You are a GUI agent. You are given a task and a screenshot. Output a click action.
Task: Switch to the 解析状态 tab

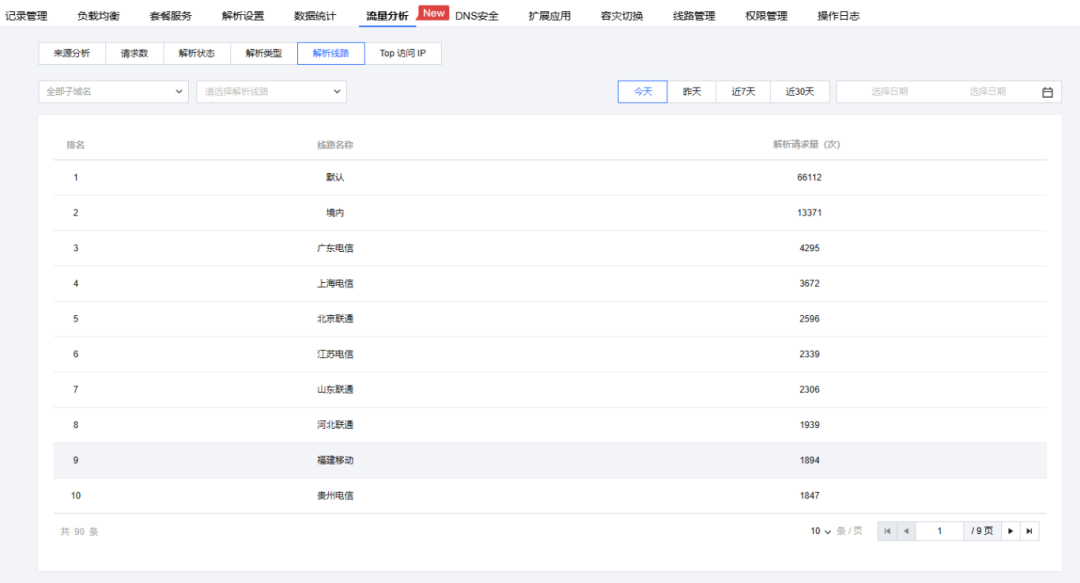point(197,53)
